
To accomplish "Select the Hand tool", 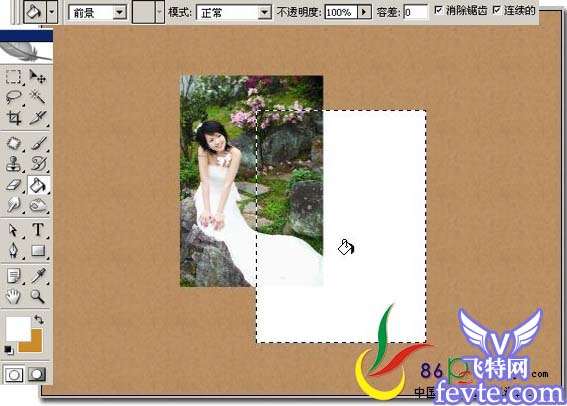I will pos(13,297).
